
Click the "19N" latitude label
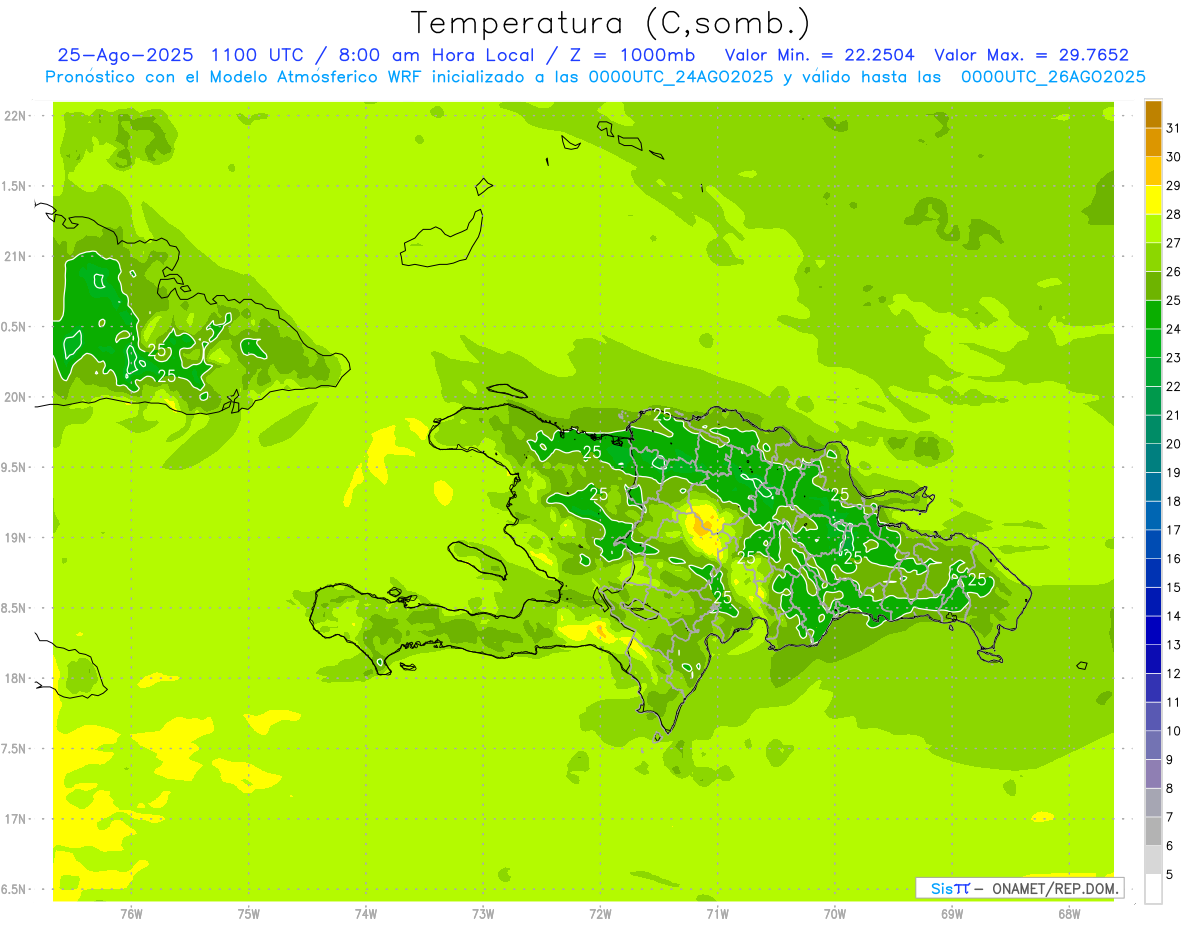coord(15,538)
